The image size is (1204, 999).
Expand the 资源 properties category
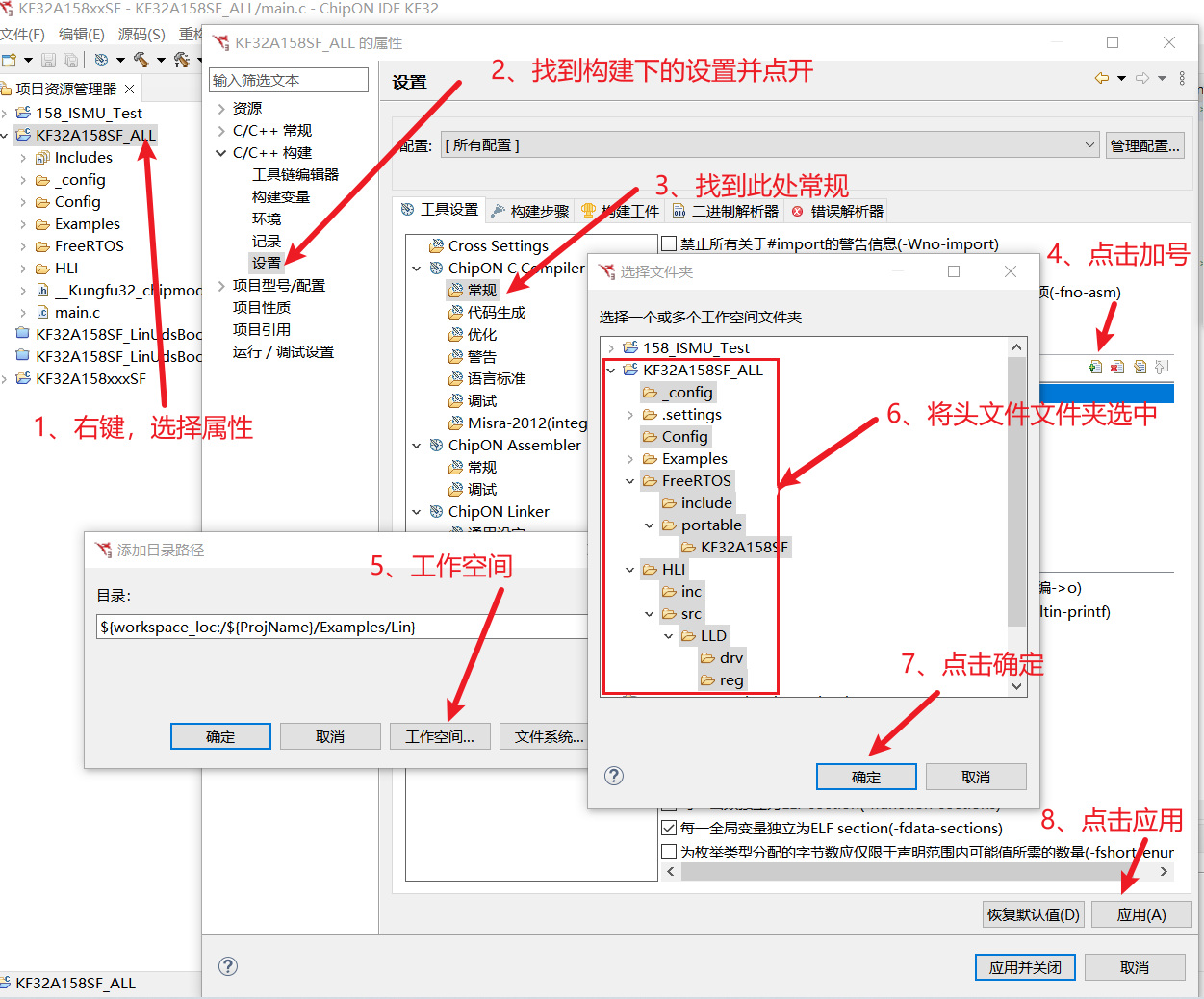[221, 109]
